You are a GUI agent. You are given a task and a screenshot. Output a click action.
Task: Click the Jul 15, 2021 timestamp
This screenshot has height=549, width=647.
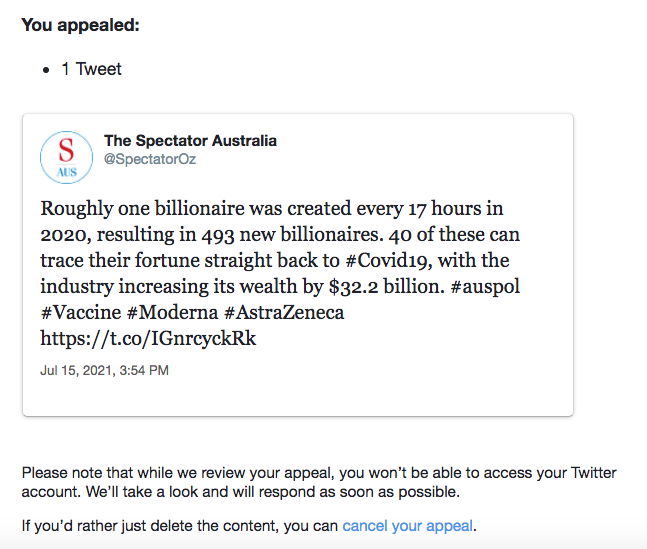pyautogui.click(x=104, y=370)
